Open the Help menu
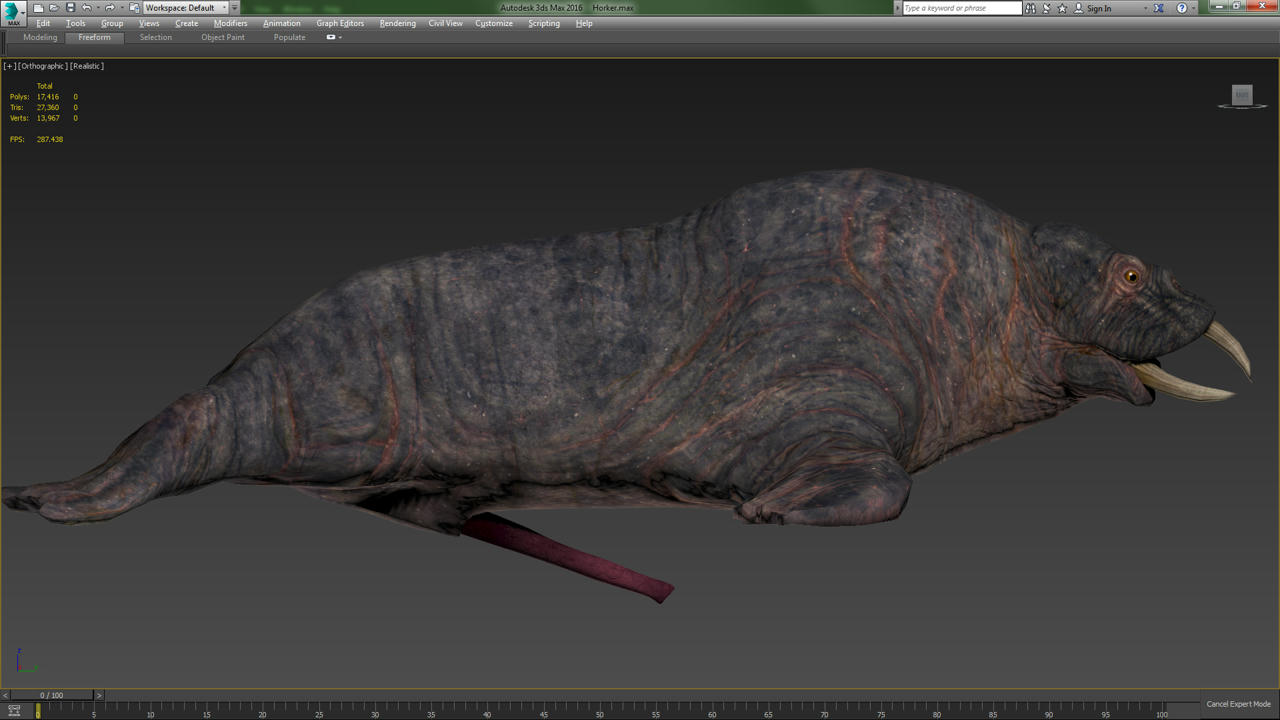The image size is (1280, 720). (584, 23)
